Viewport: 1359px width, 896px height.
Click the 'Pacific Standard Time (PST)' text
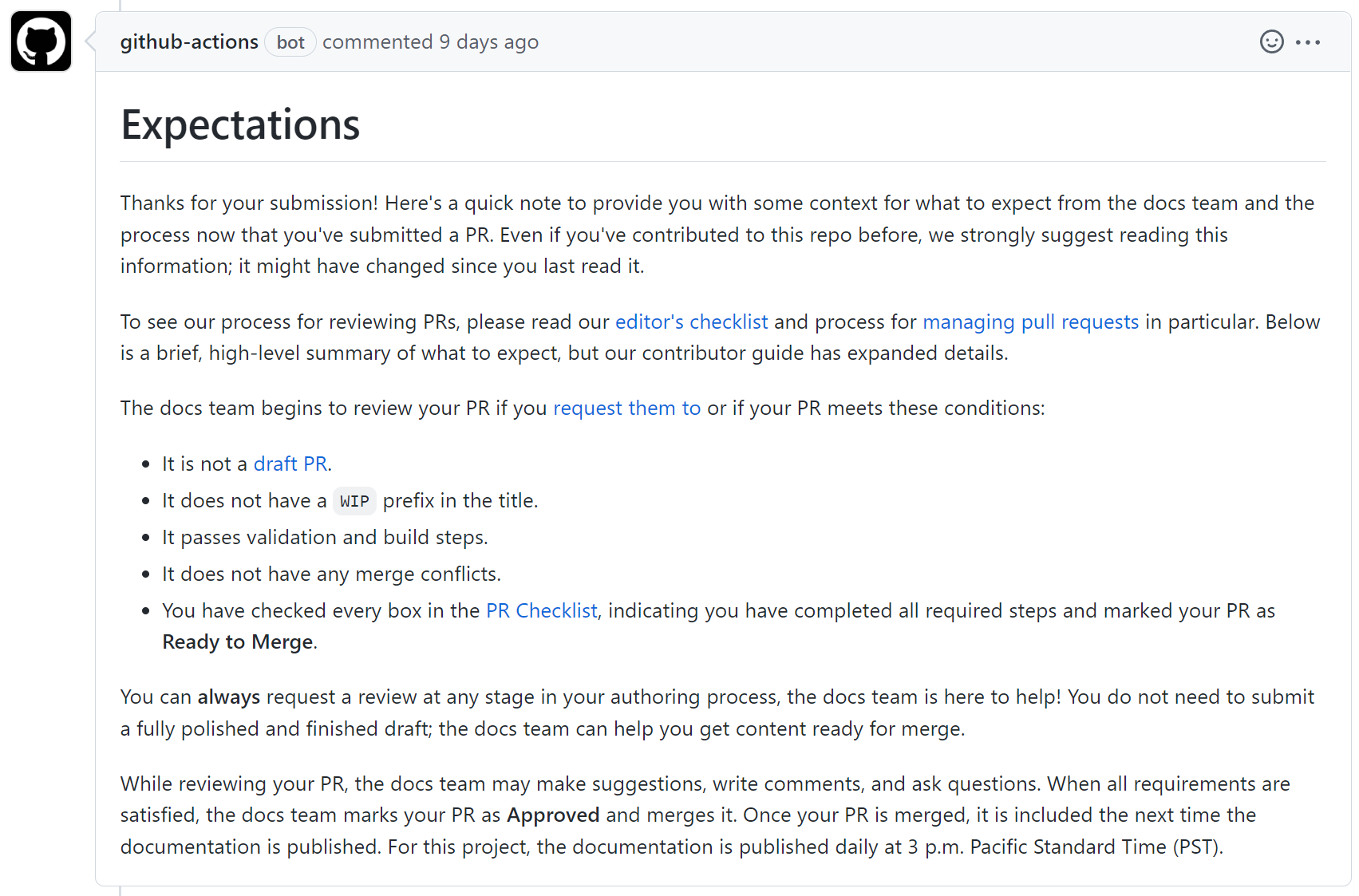(x=1095, y=847)
